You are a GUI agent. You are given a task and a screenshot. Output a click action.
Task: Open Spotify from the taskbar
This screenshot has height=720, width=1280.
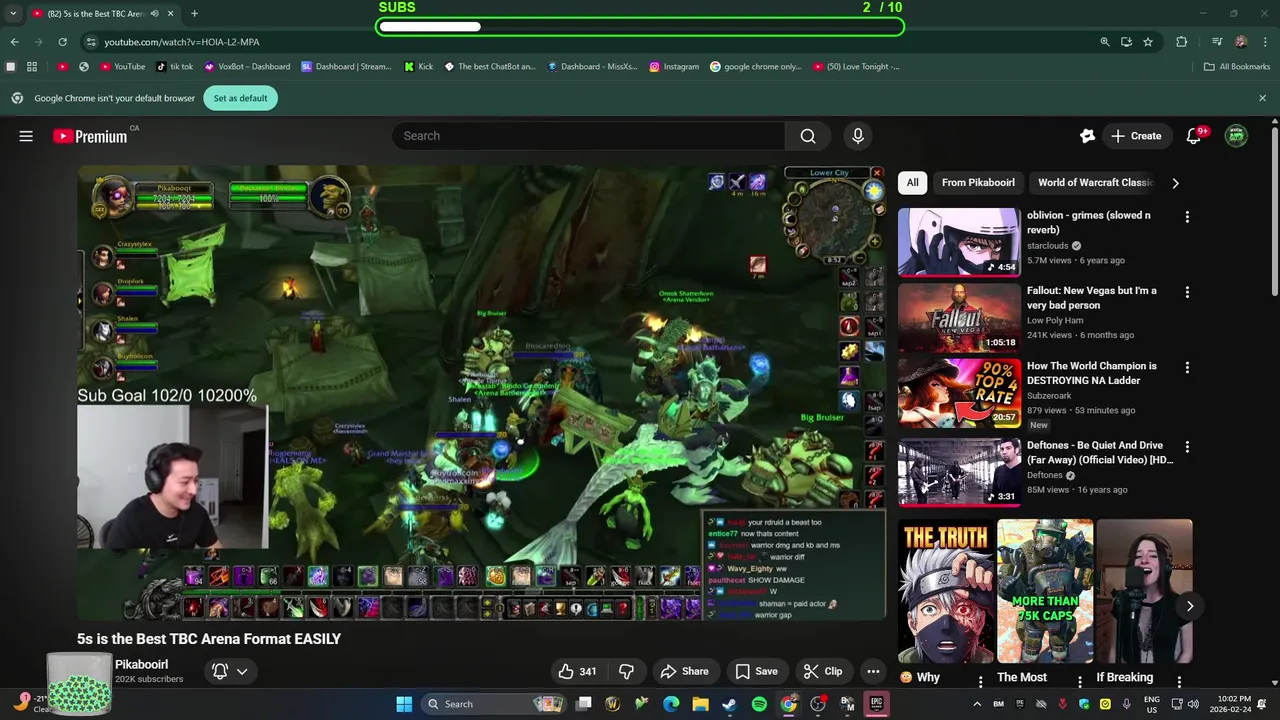click(759, 704)
